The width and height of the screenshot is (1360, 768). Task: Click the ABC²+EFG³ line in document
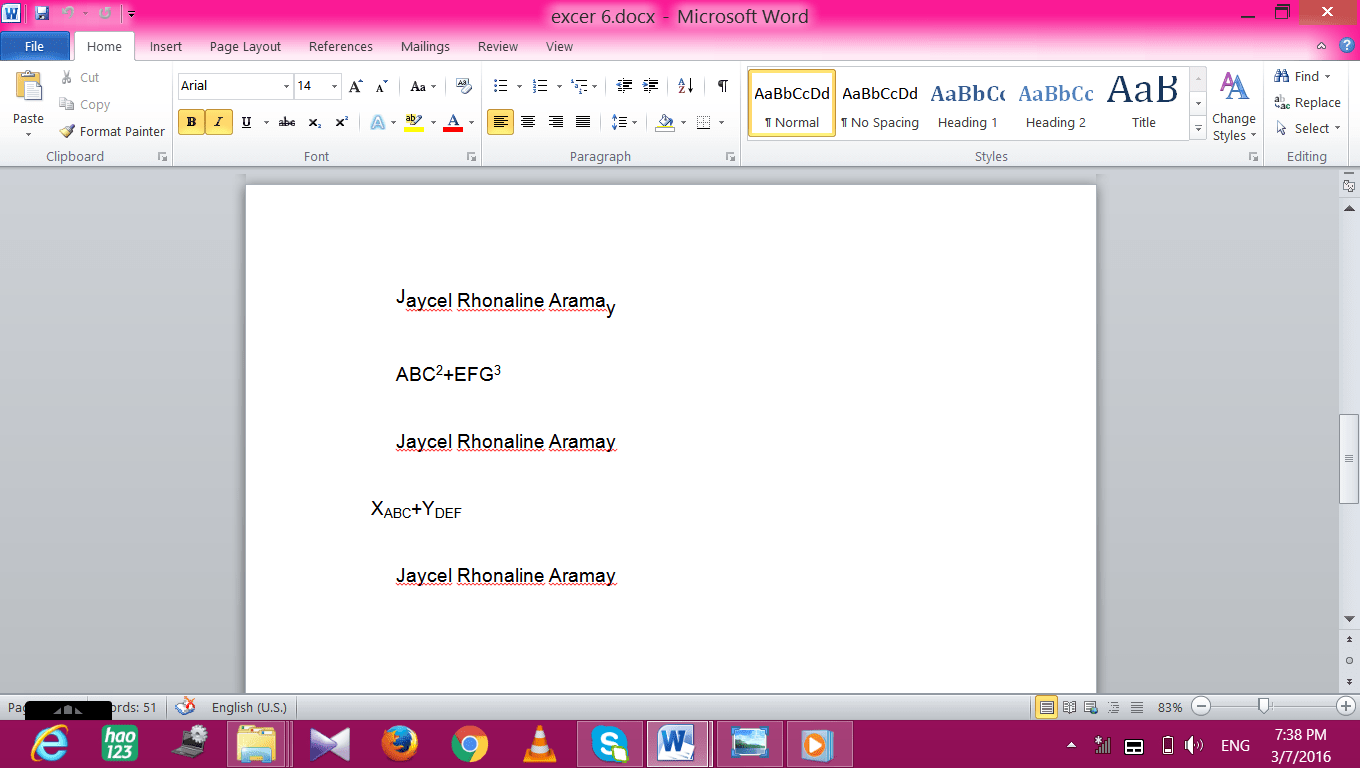coord(448,374)
